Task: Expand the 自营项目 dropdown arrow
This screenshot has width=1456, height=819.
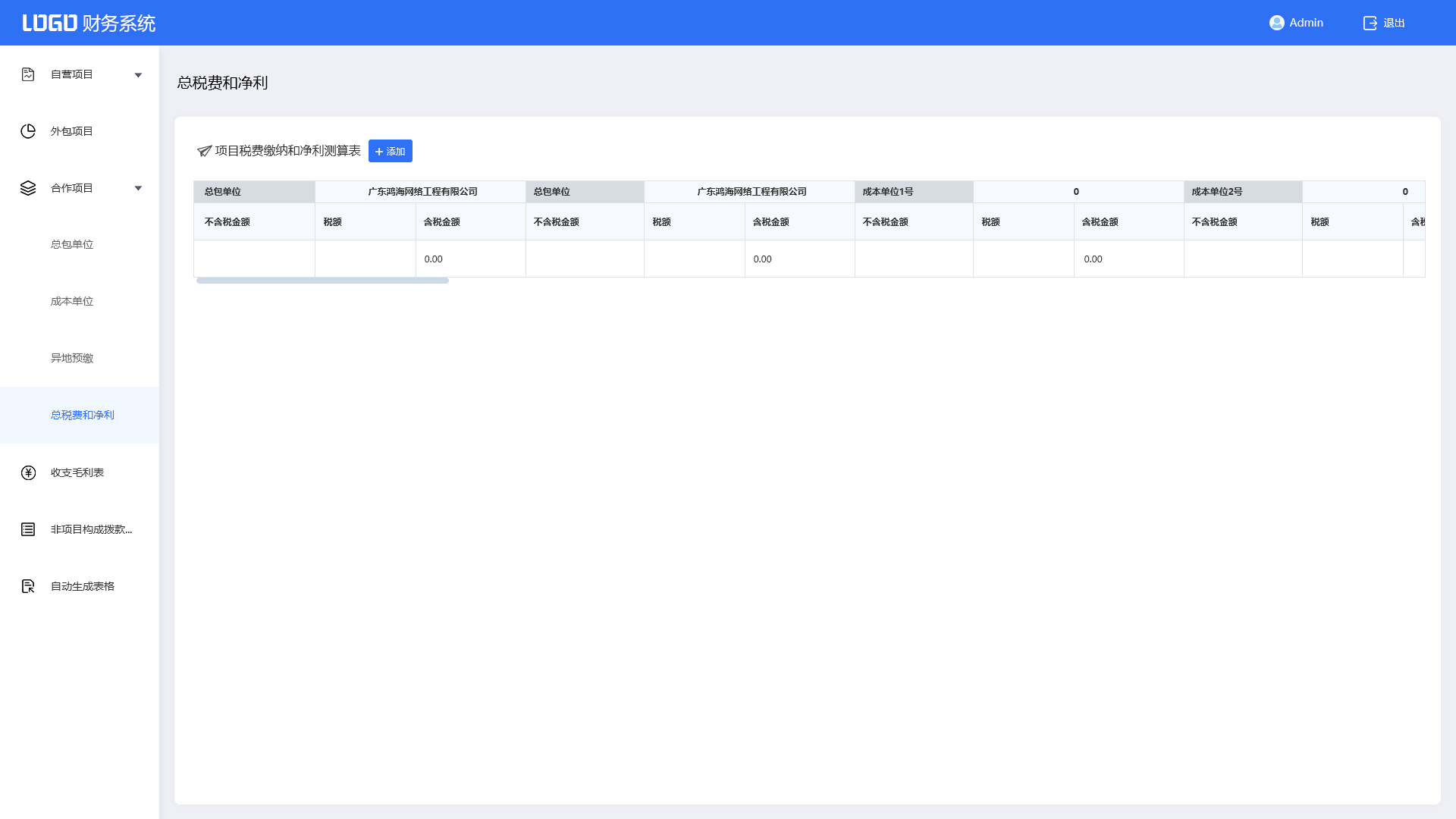Action: [x=138, y=75]
